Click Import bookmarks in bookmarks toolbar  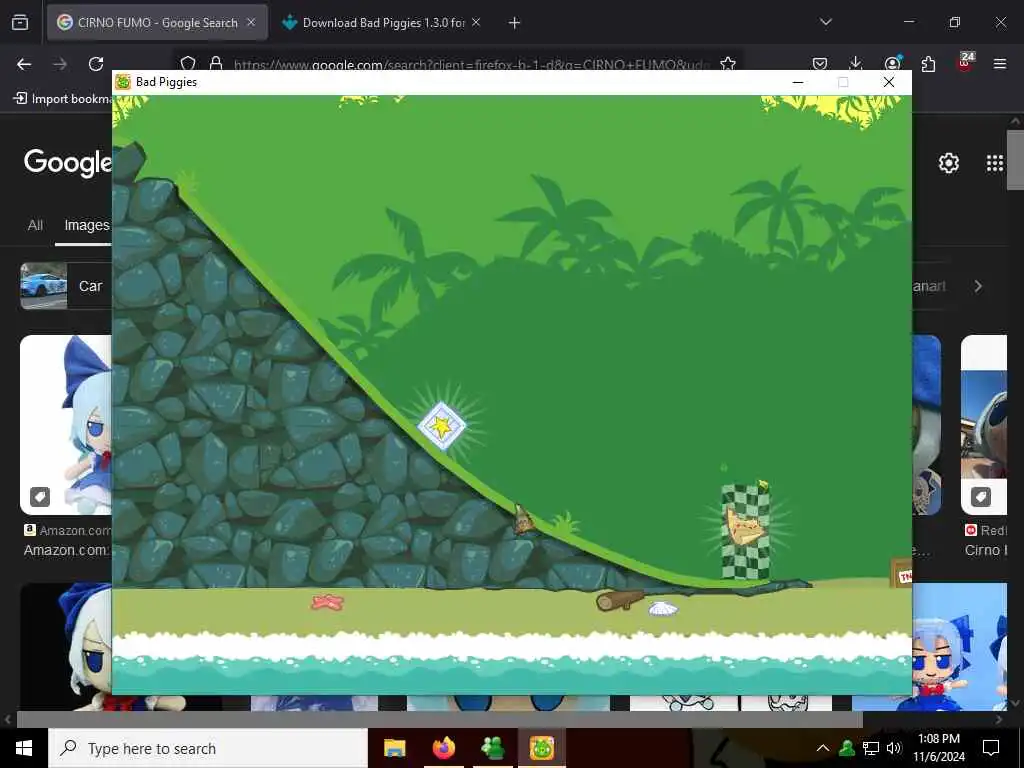click(62, 99)
